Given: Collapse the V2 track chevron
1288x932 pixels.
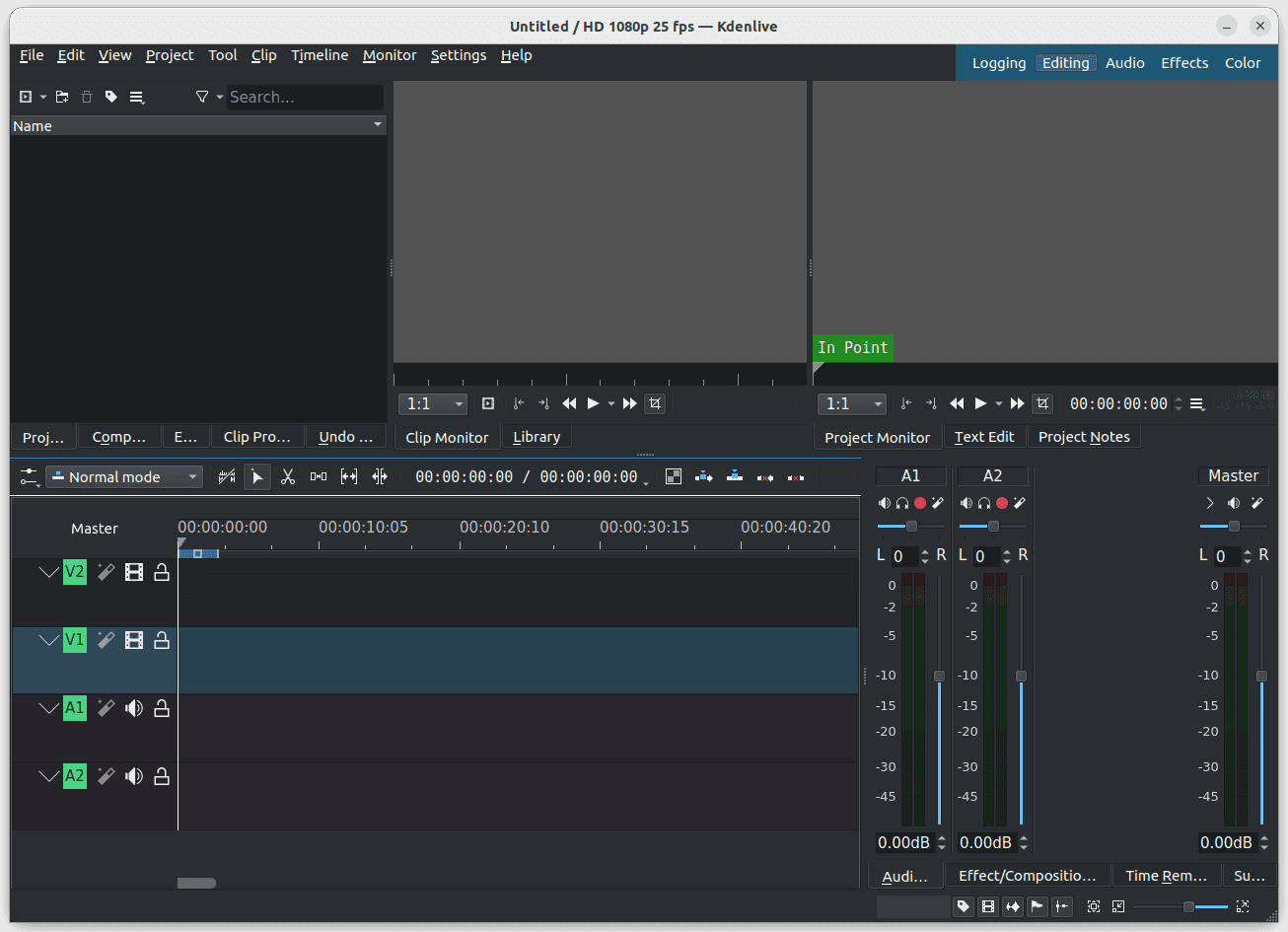Looking at the screenshot, I should (x=48, y=572).
